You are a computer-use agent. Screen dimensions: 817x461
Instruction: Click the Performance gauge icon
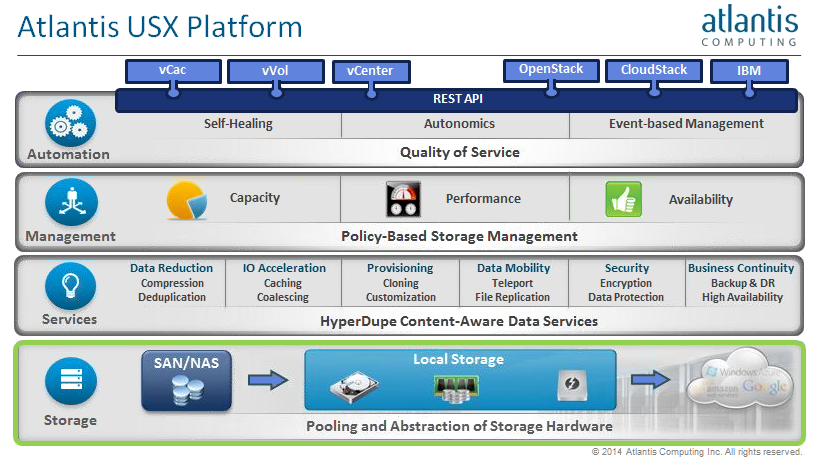tap(403, 199)
